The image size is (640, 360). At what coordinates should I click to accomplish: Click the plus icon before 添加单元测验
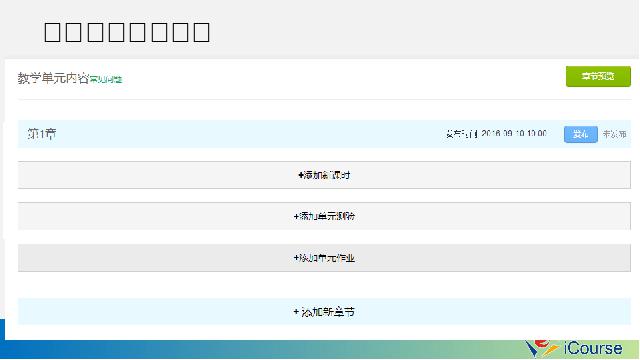click(x=296, y=216)
